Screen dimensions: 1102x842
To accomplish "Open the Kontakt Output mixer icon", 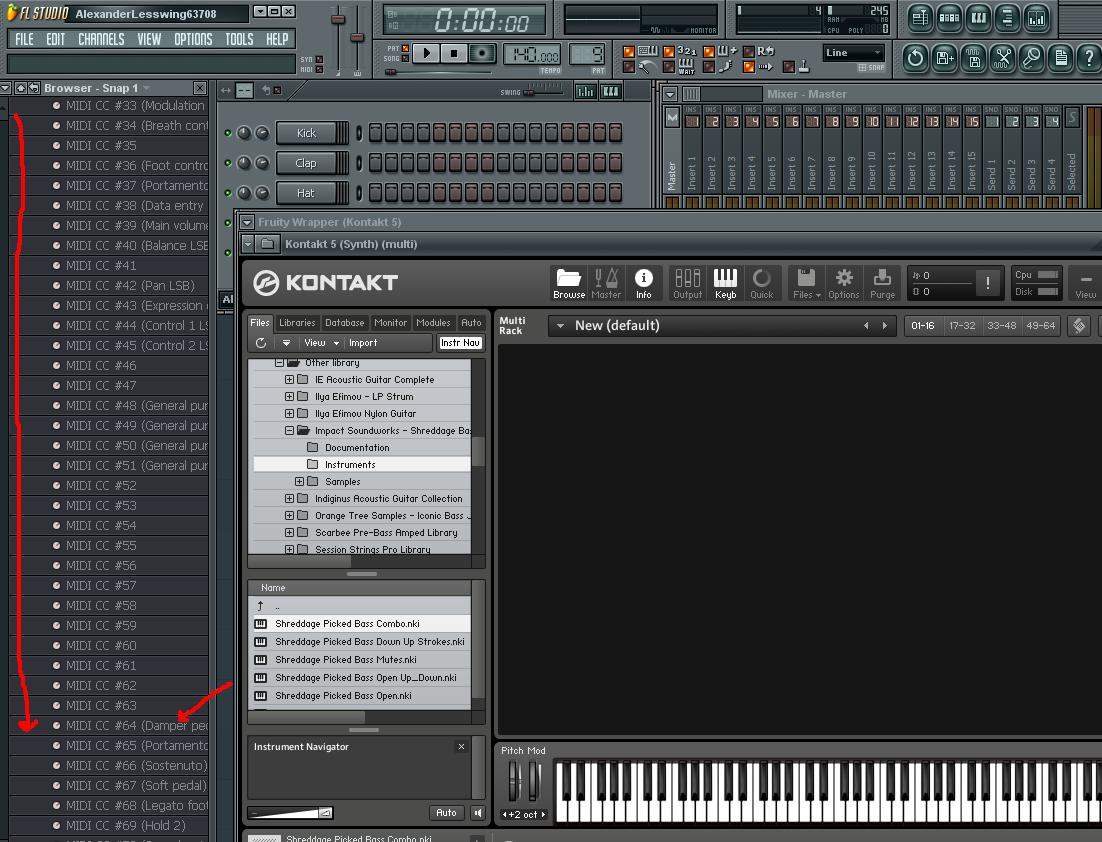I will coord(687,283).
